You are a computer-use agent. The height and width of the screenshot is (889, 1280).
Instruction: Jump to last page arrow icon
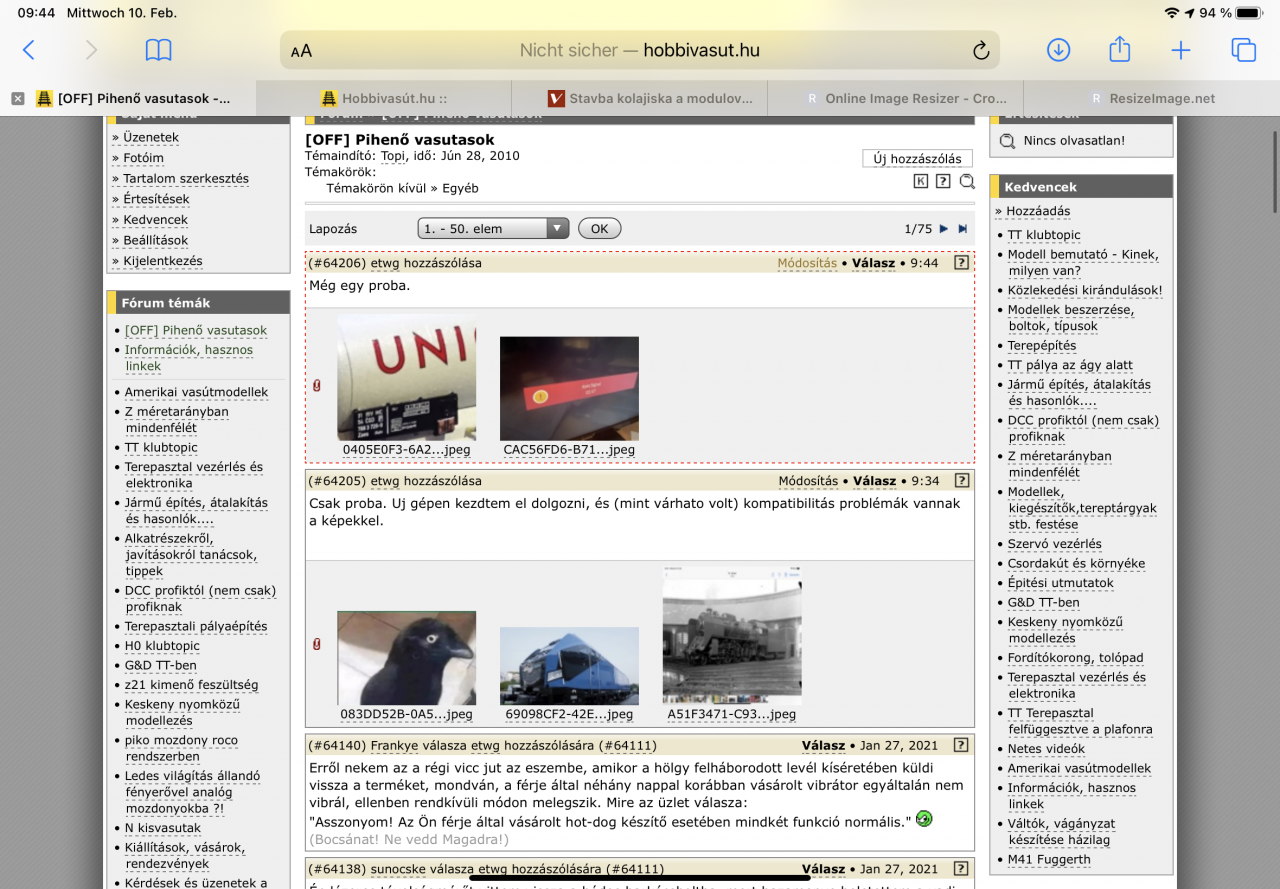tap(962, 229)
